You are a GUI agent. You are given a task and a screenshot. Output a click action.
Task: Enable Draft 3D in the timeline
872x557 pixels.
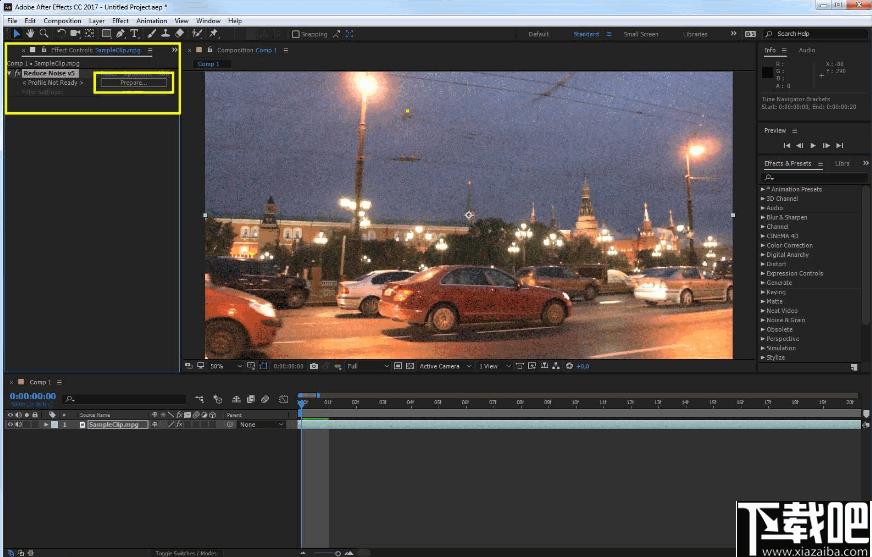[x=218, y=399]
